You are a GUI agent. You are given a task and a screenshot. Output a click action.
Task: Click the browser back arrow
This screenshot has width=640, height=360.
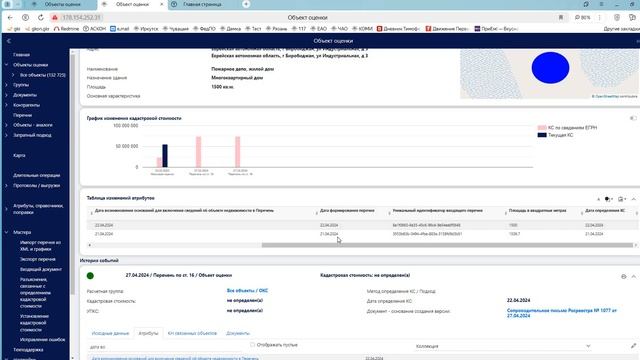(x=10, y=18)
